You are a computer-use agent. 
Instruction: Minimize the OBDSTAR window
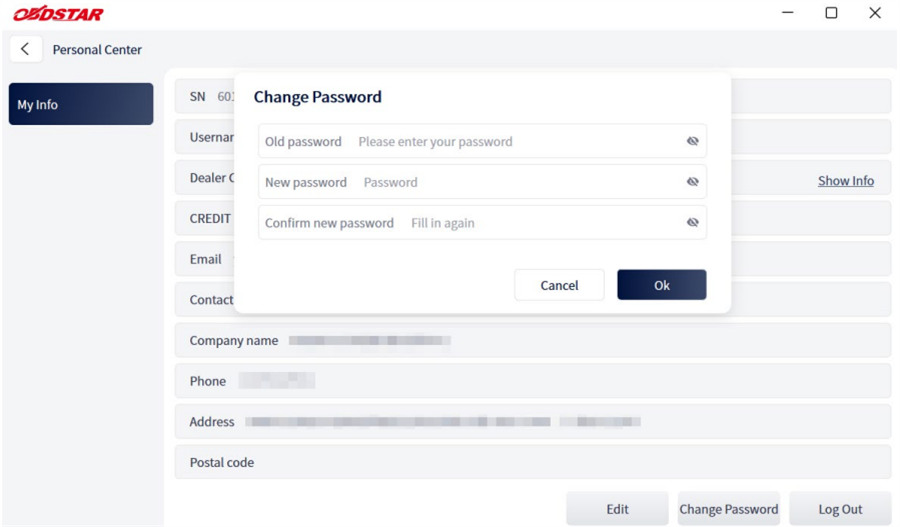point(788,13)
